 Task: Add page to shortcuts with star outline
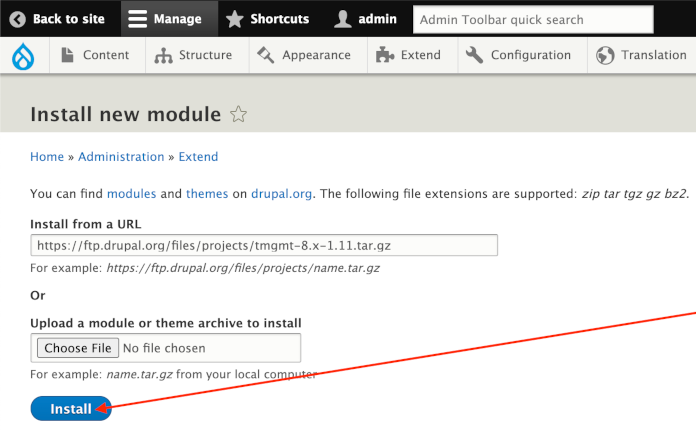(238, 114)
